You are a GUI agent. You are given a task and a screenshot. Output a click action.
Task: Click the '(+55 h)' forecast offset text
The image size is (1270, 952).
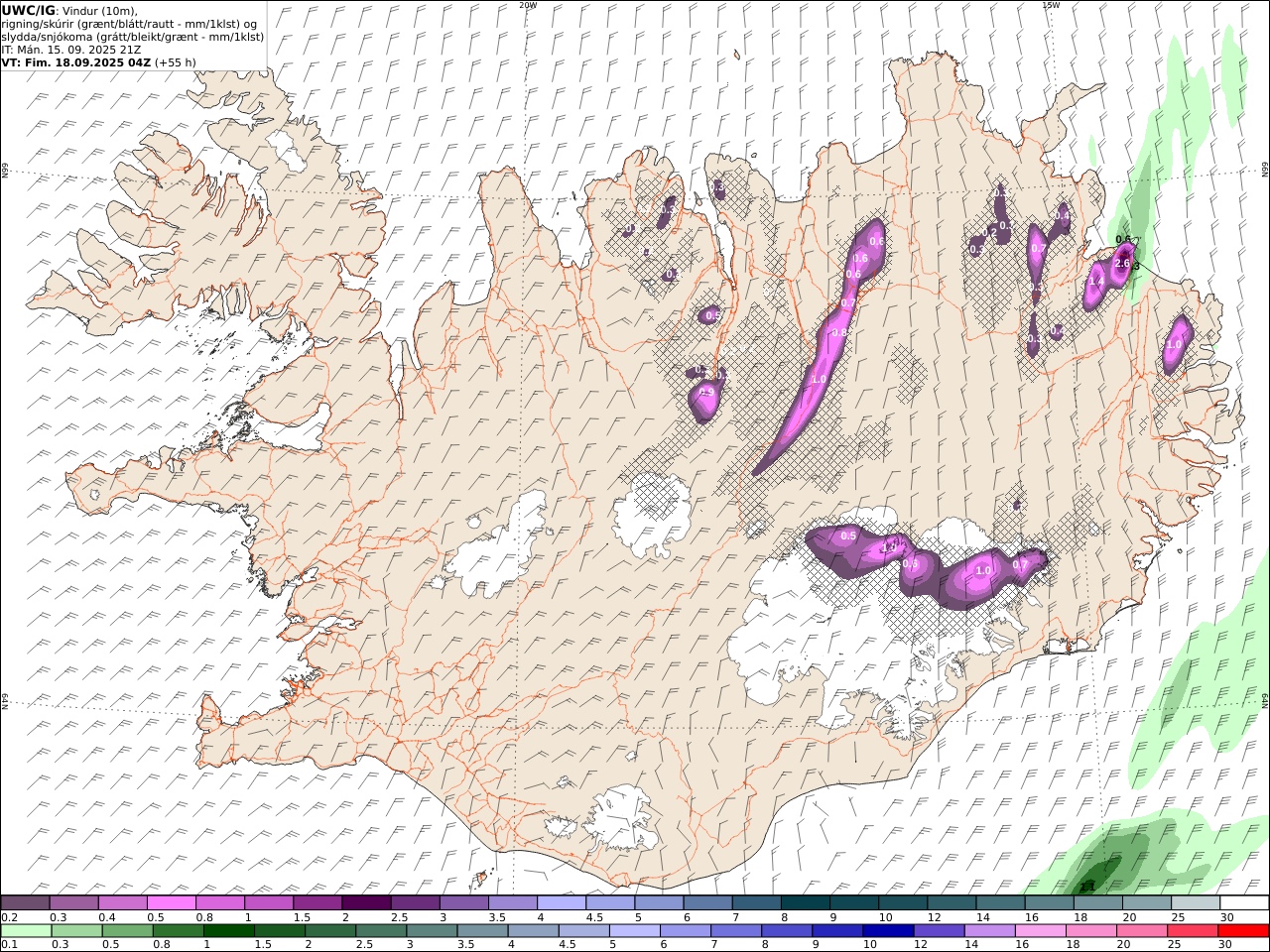click(x=176, y=62)
